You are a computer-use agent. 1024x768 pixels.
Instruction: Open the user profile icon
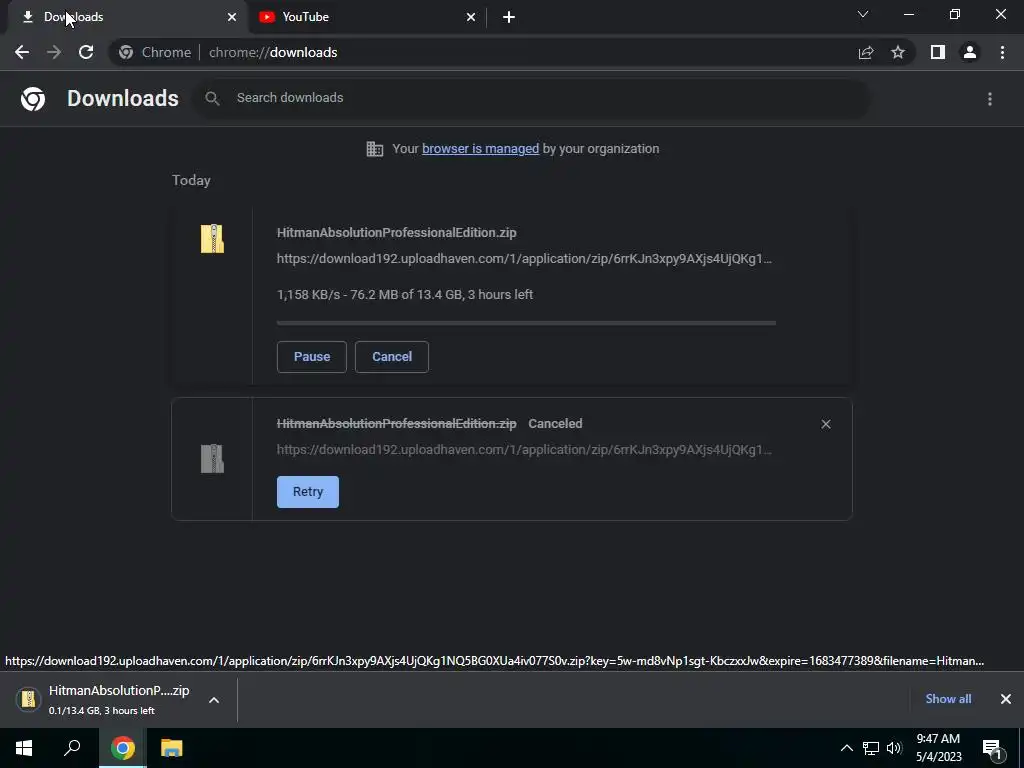click(970, 52)
